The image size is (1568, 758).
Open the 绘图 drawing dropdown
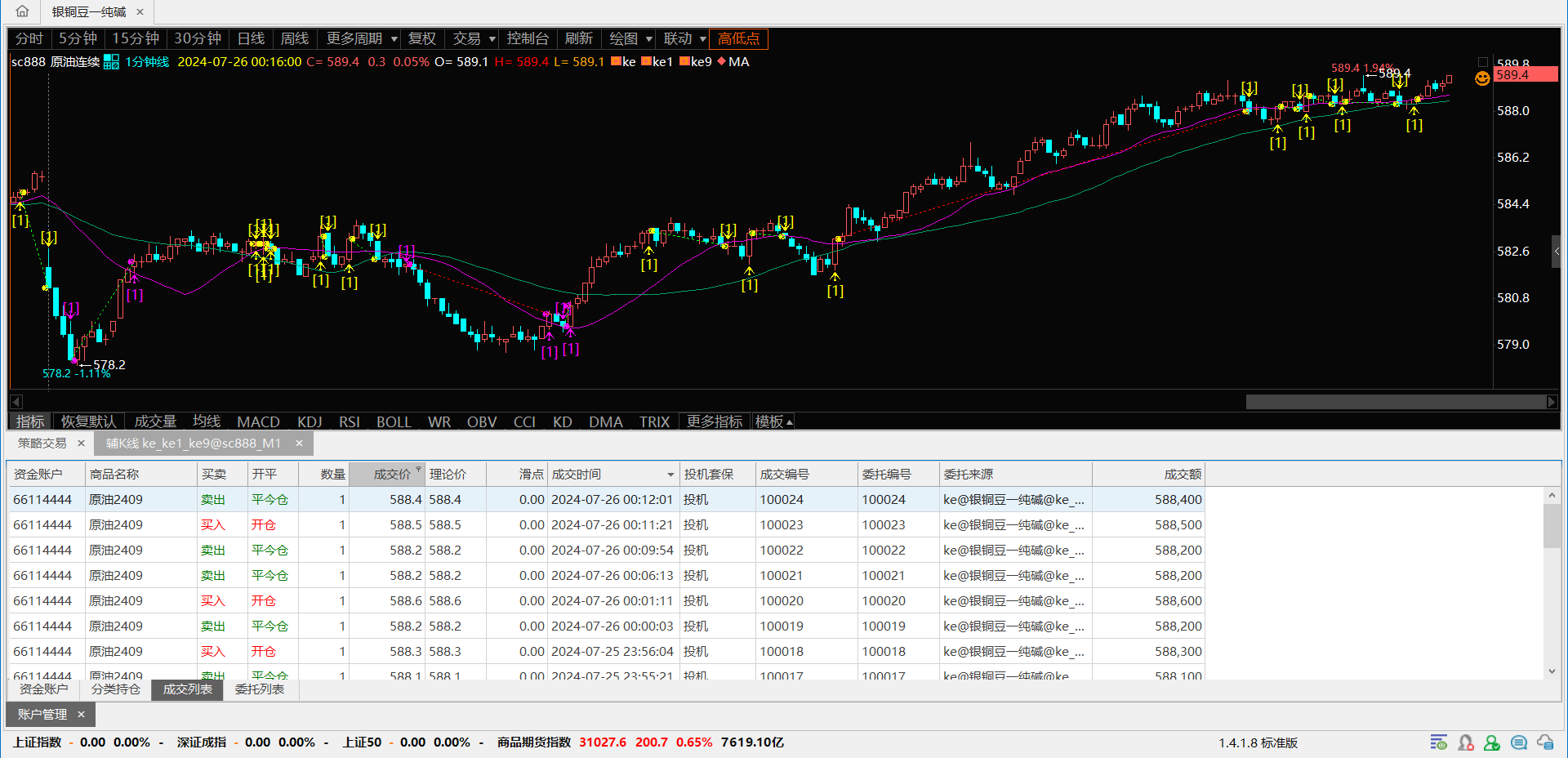(x=630, y=38)
